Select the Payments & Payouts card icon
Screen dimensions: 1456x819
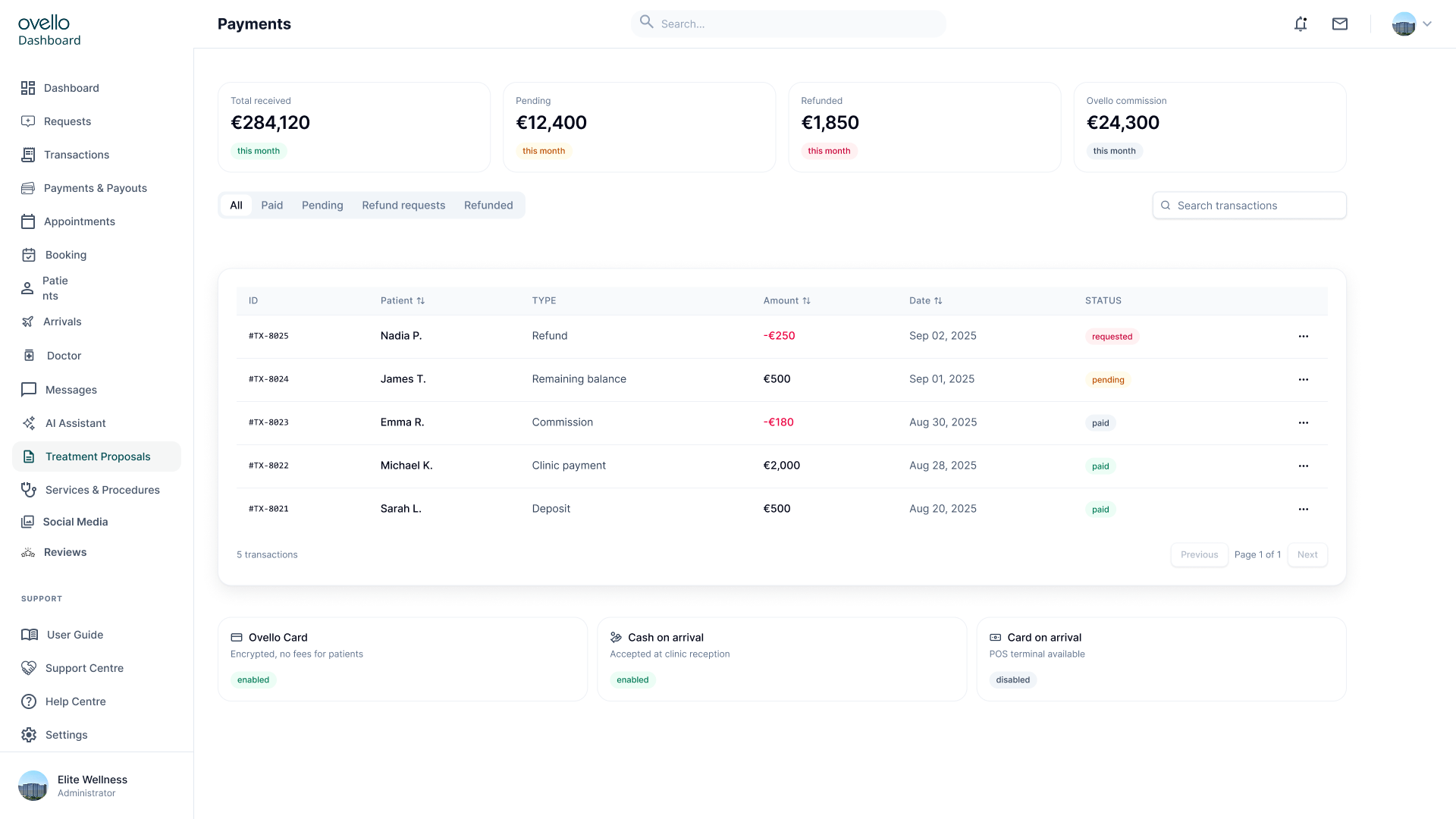28,188
